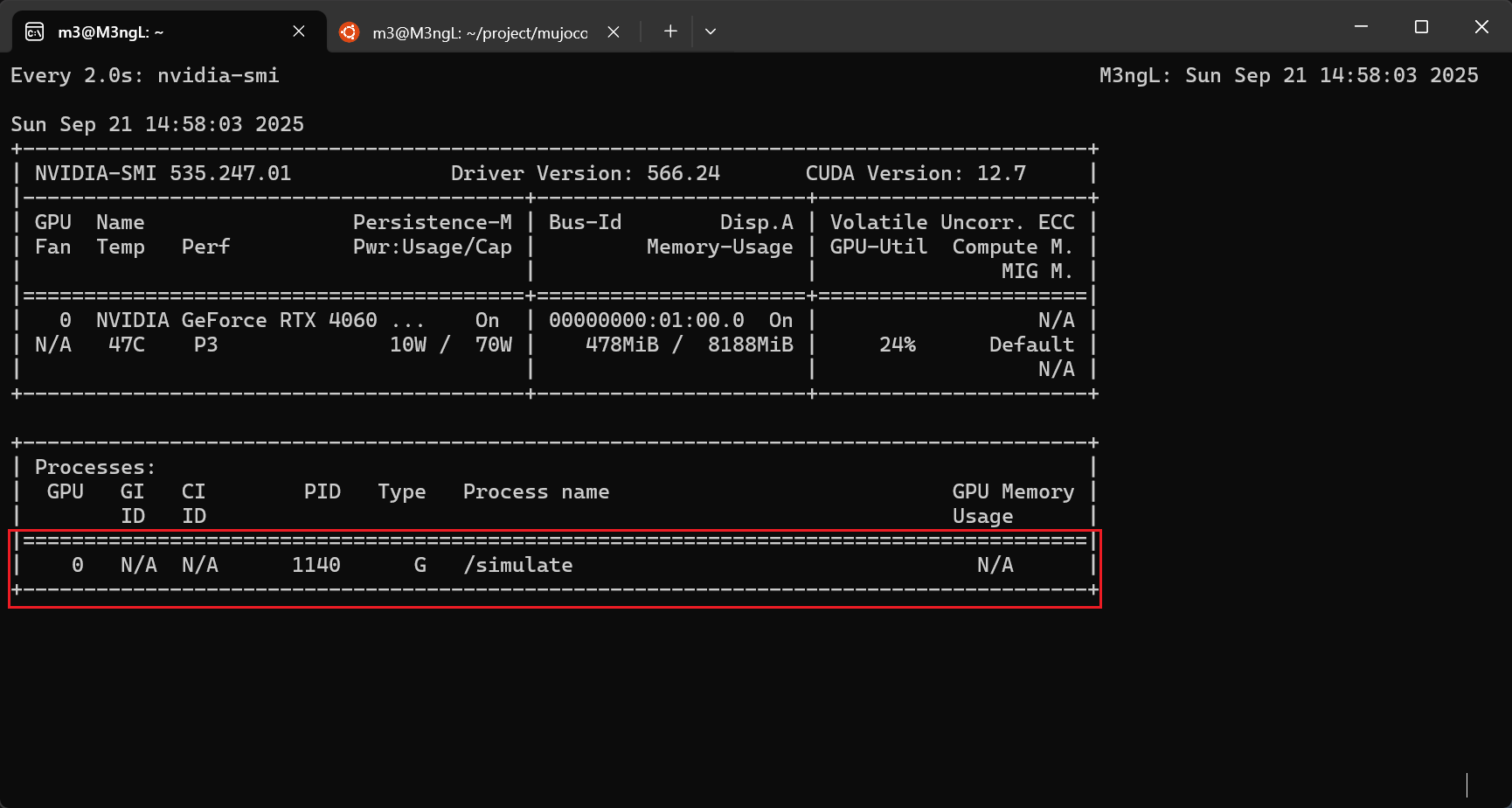This screenshot has width=1512, height=808.
Task: Close the first tab "m3@M3ngL: ~"
Action: click(x=299, y=31)
